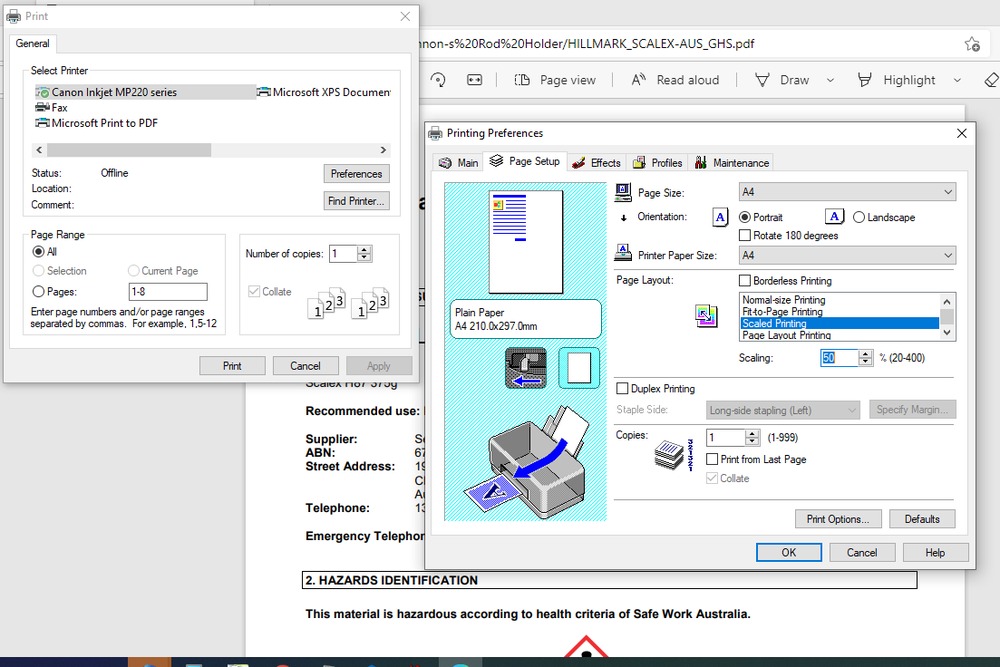
Task: Click the Read aloud icon
Action: [639, 80]
